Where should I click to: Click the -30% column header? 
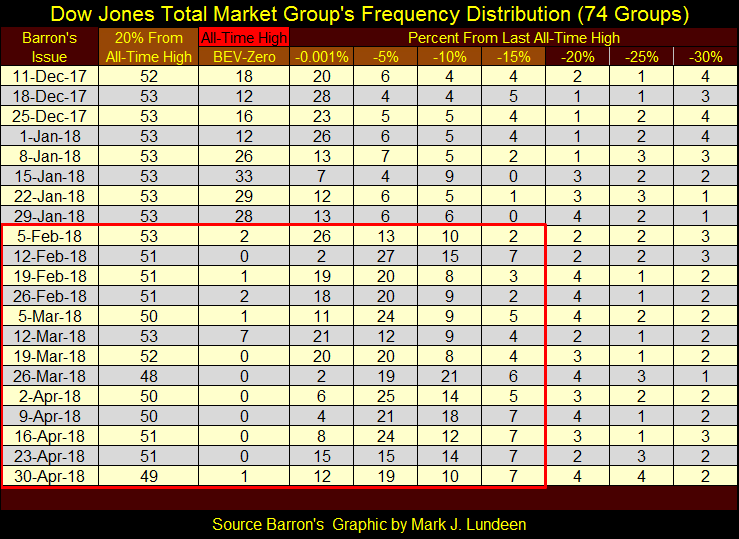703,57
